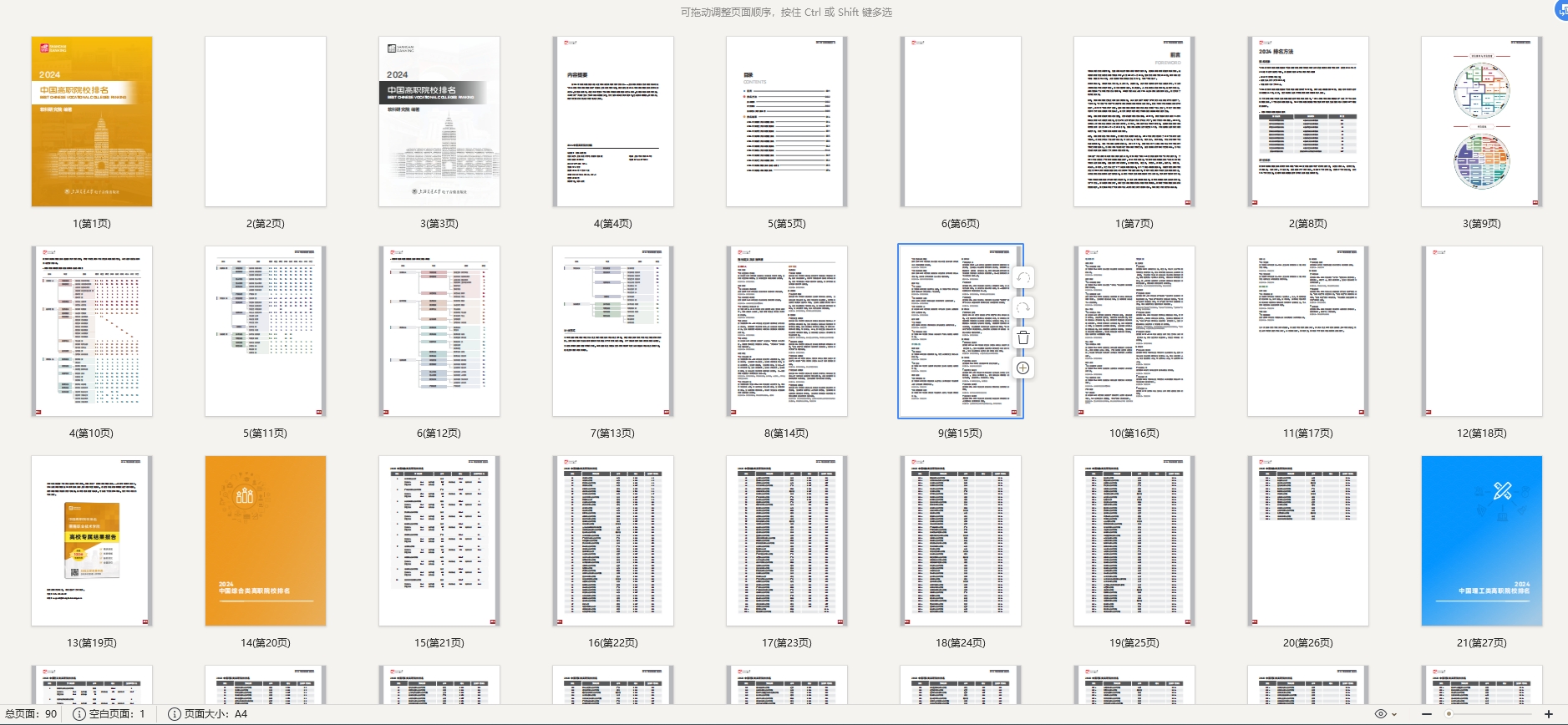The image size is (1568, 725).
Task: Zoom in thumbnails with the plus button
Action: click(x=1548, y=714)
